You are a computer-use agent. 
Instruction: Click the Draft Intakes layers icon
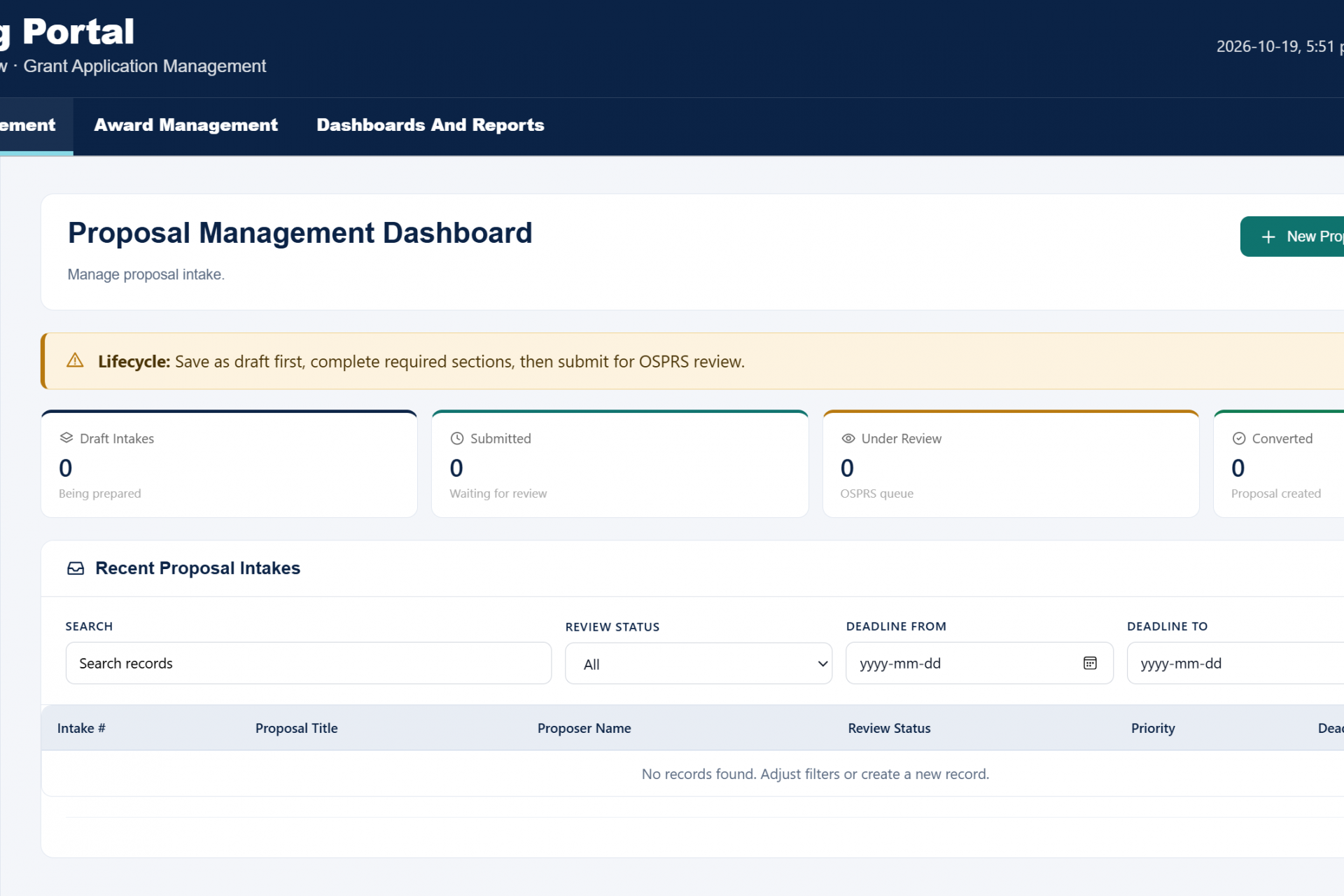66,438
